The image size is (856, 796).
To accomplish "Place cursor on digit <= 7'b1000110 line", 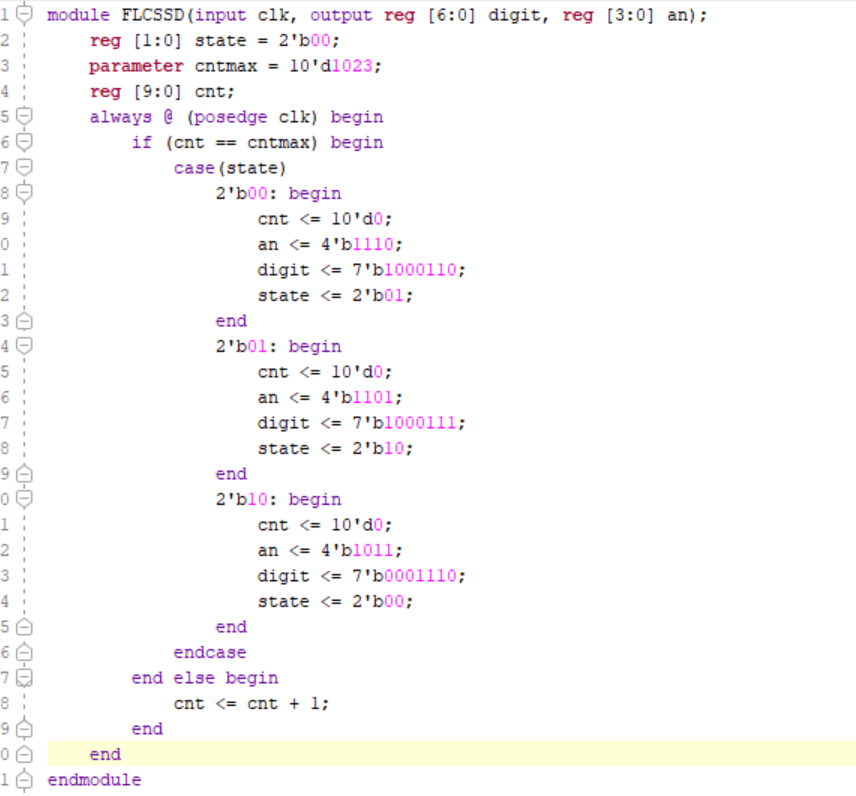I will (x=361, y=270).
